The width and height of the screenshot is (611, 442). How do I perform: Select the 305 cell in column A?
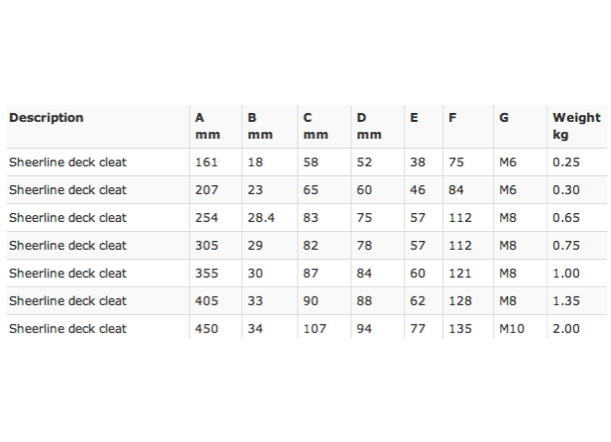point(207,246)
